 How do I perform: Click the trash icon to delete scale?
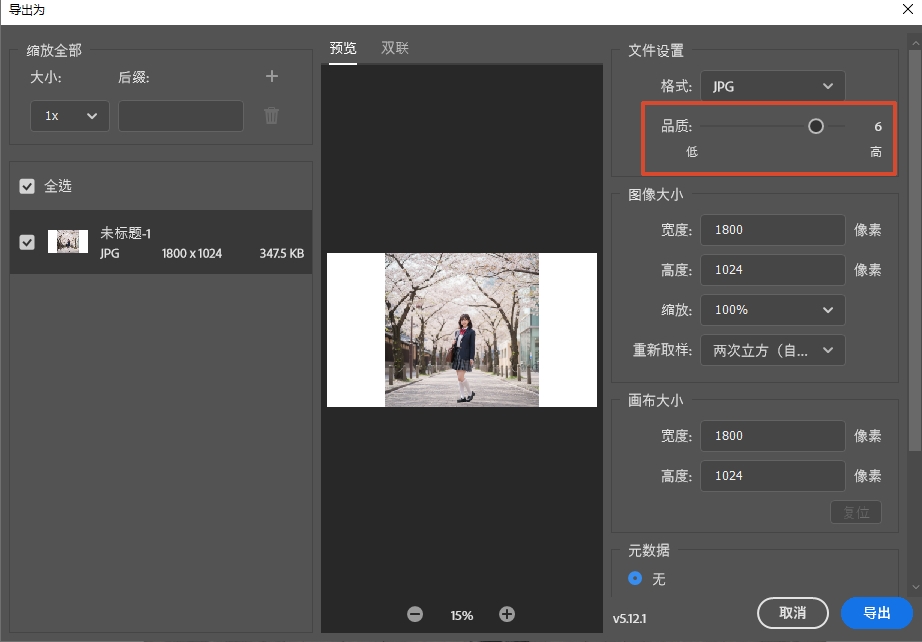(x=271, y=116)
